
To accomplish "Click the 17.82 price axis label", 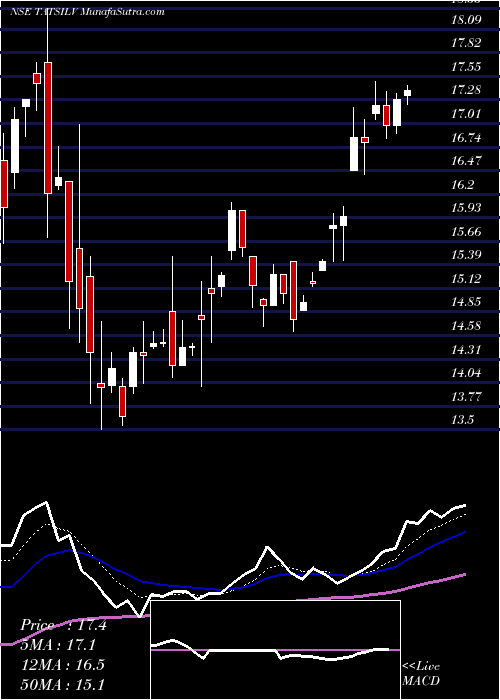I will click(466, 43).
